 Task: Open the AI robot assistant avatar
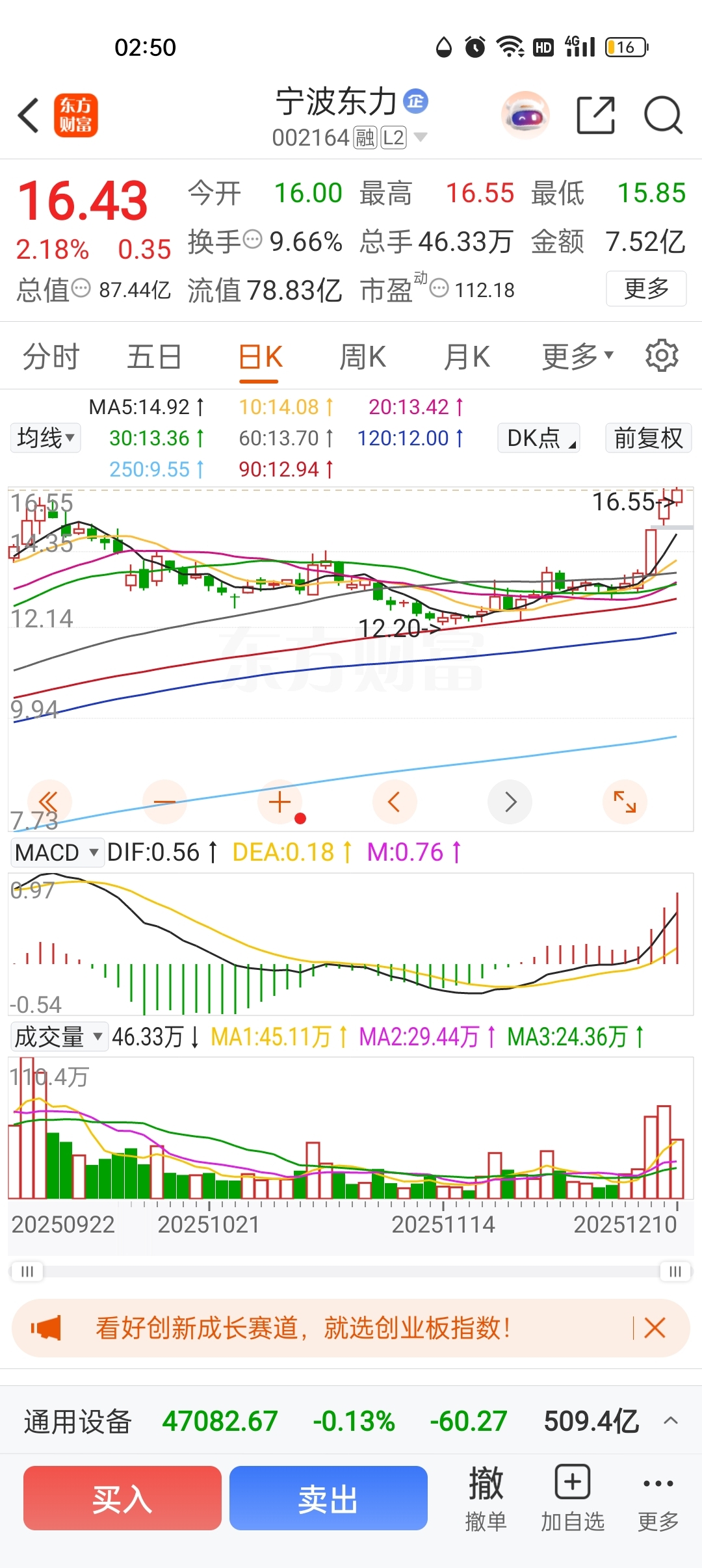point(525,116)
